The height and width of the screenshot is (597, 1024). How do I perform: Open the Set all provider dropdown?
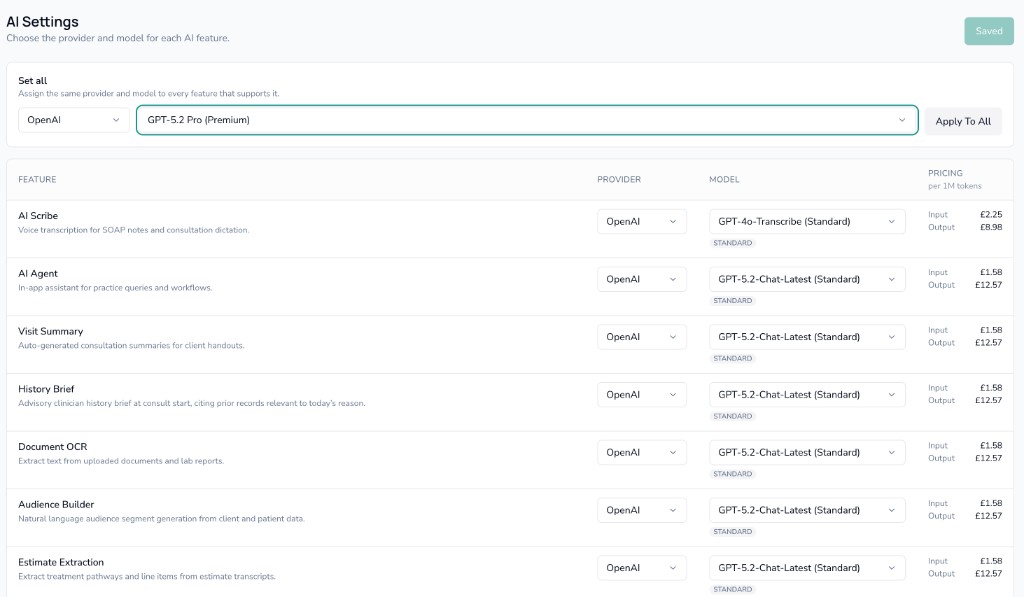coord(73,120)
